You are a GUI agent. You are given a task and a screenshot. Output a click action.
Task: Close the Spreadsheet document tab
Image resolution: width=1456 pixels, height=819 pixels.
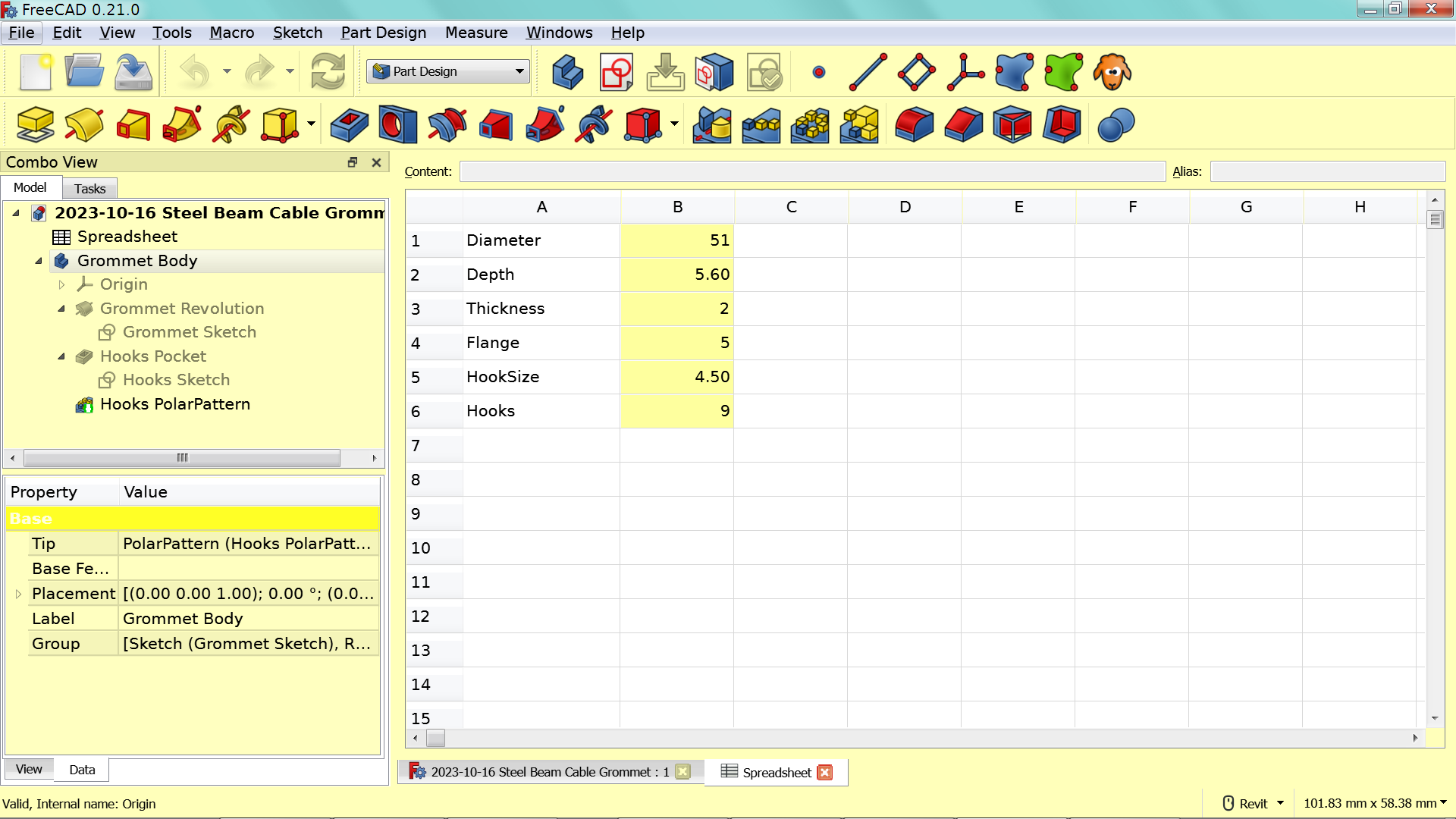825,772
